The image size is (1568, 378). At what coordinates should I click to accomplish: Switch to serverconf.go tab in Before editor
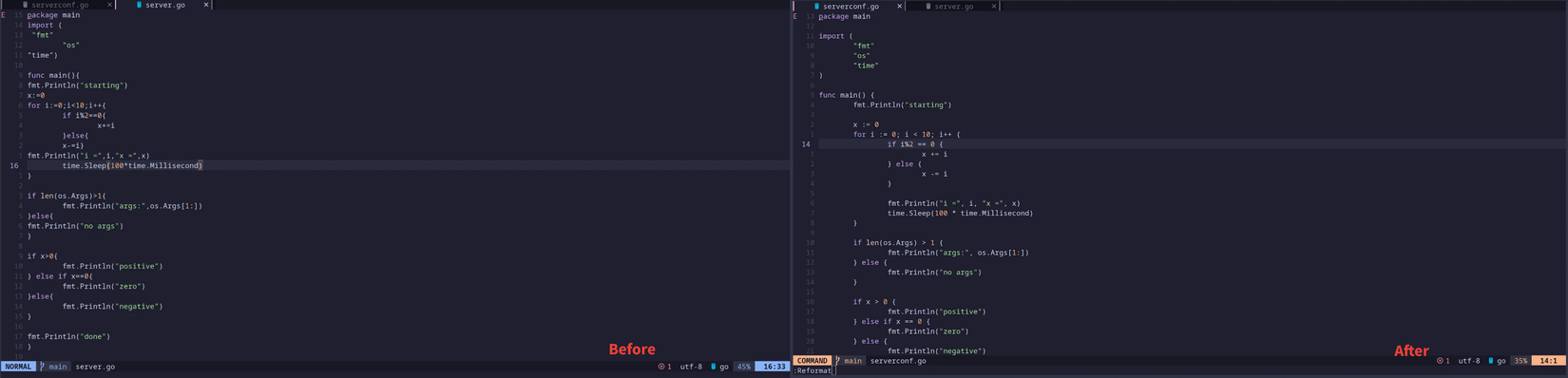(x=60, y=5)
